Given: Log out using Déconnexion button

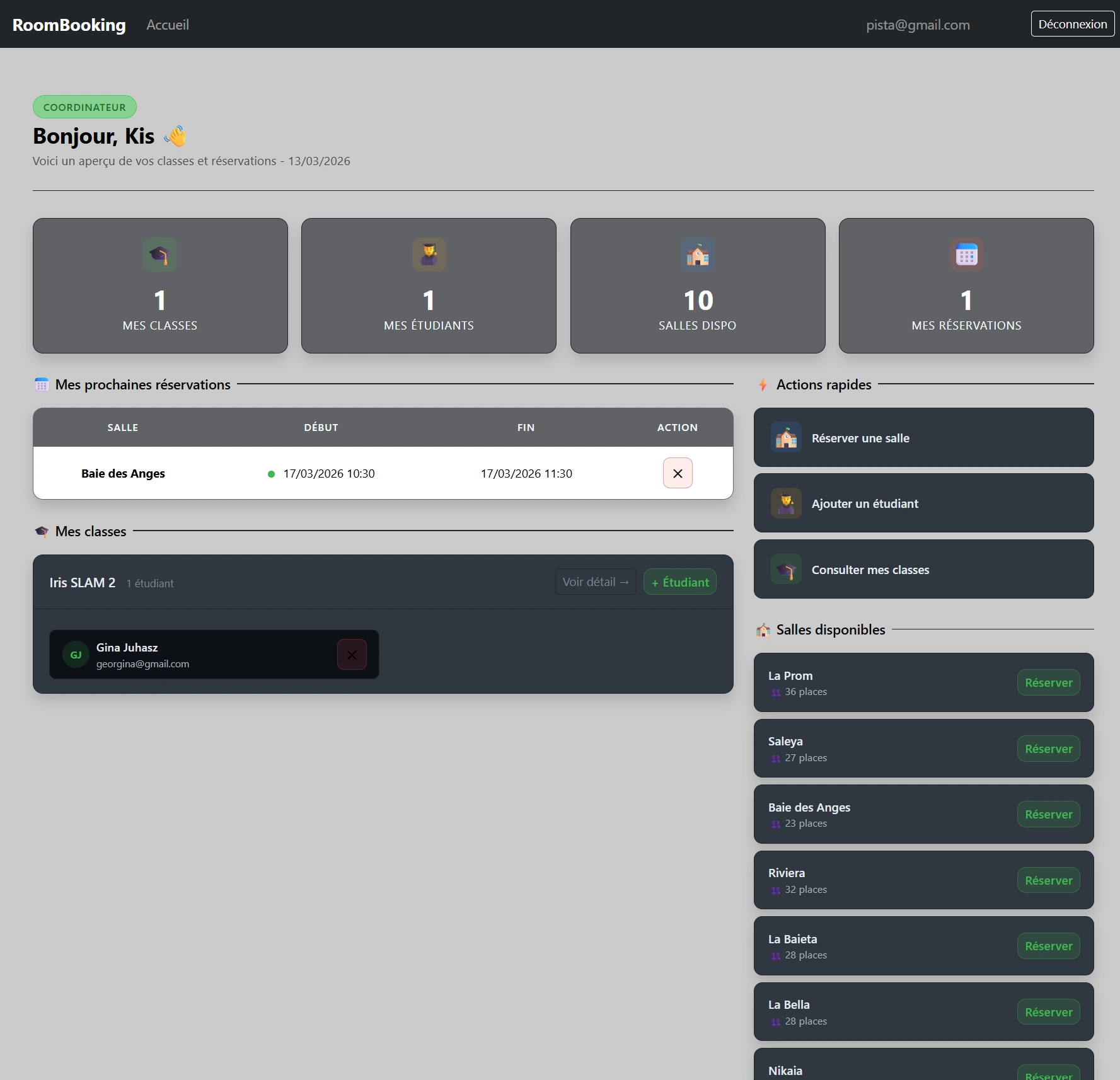Looking at the screenshot, I should tap(1072, 24).
